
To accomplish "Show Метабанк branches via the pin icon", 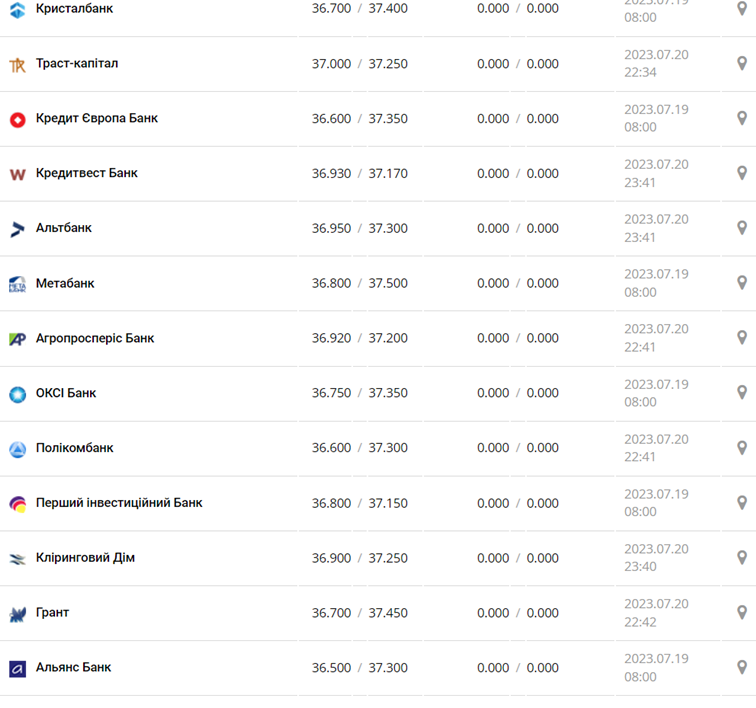I will click(x=742, y=283).
